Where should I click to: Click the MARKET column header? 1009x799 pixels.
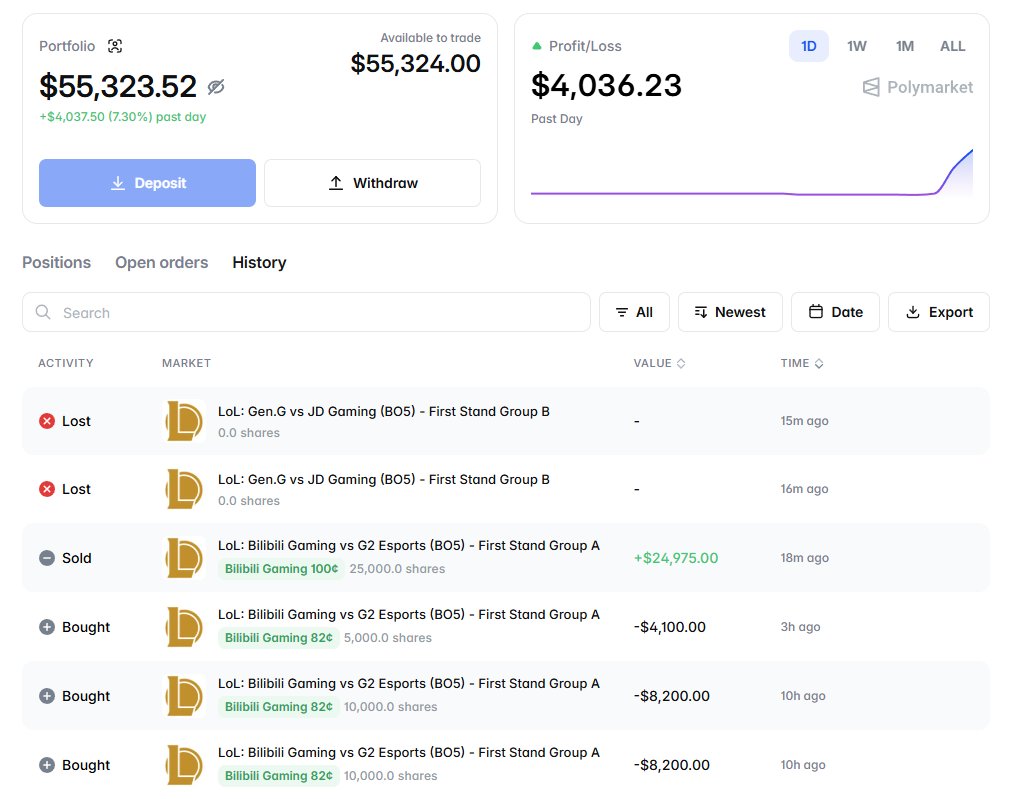pyautogui.click(x=186, y=363)
